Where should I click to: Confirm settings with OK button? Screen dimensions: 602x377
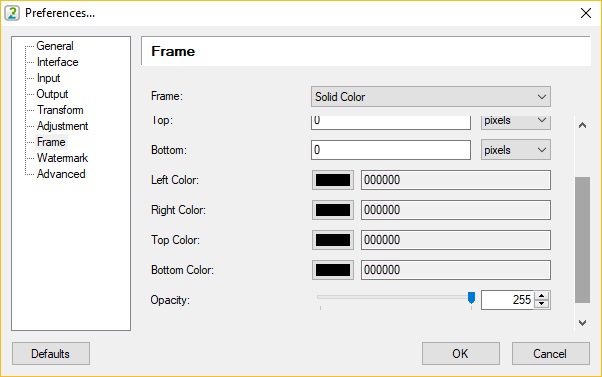coord(461,354)
